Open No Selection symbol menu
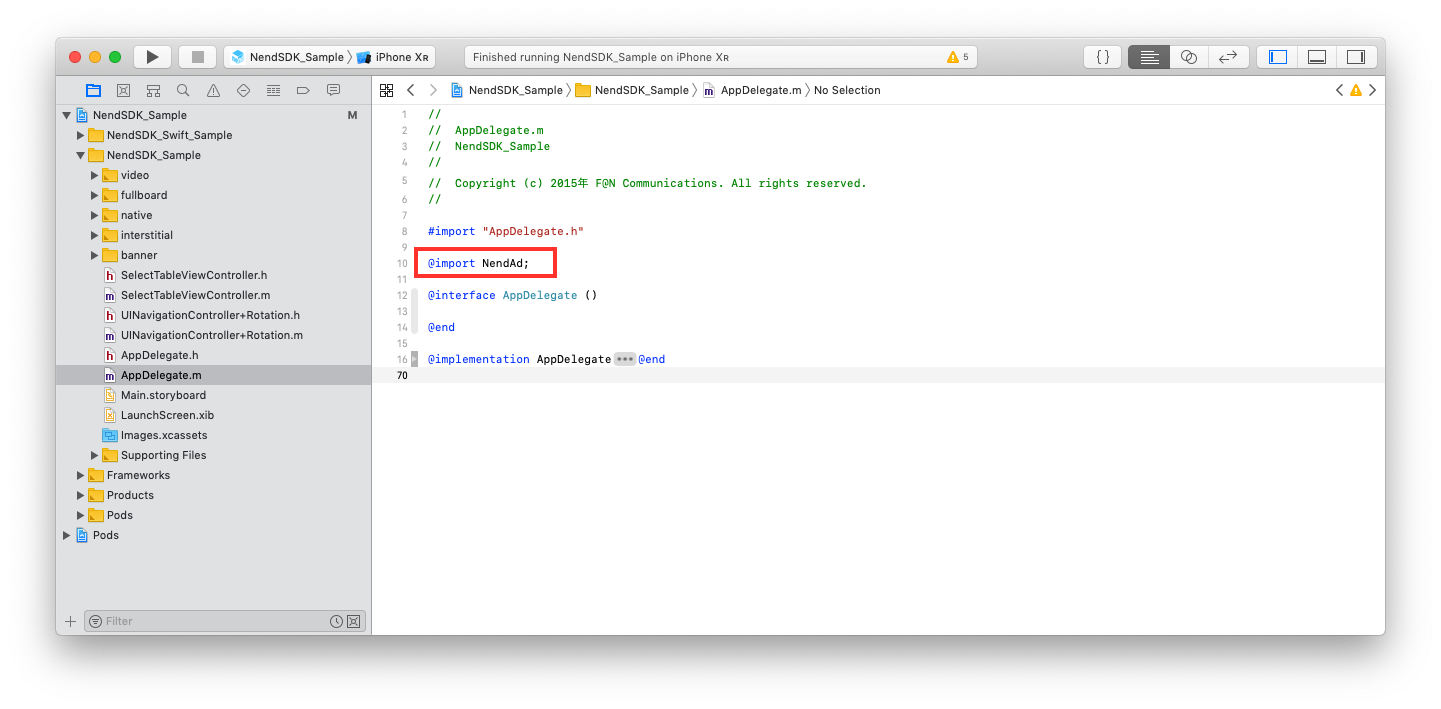Viewport: 1441px width, 709px height. click(847, 90)
